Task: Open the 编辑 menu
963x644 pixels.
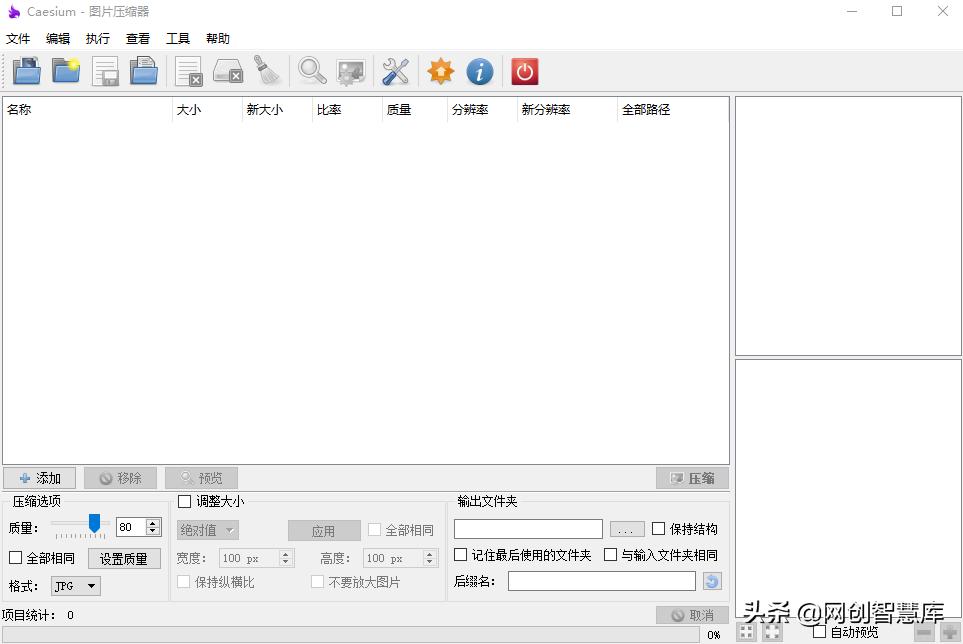Action: [58, 39]
